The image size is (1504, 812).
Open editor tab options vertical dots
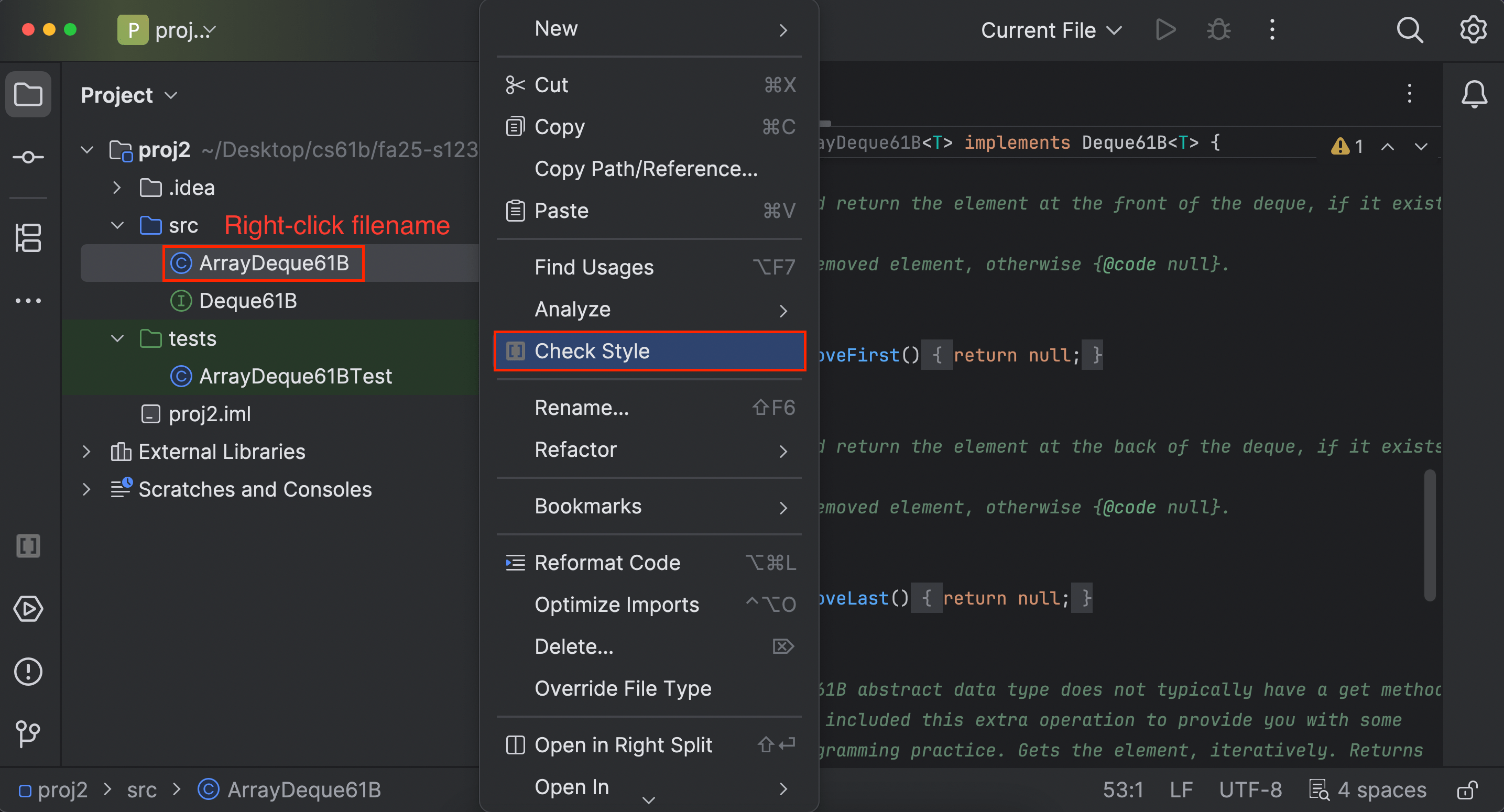[1410, 93]
